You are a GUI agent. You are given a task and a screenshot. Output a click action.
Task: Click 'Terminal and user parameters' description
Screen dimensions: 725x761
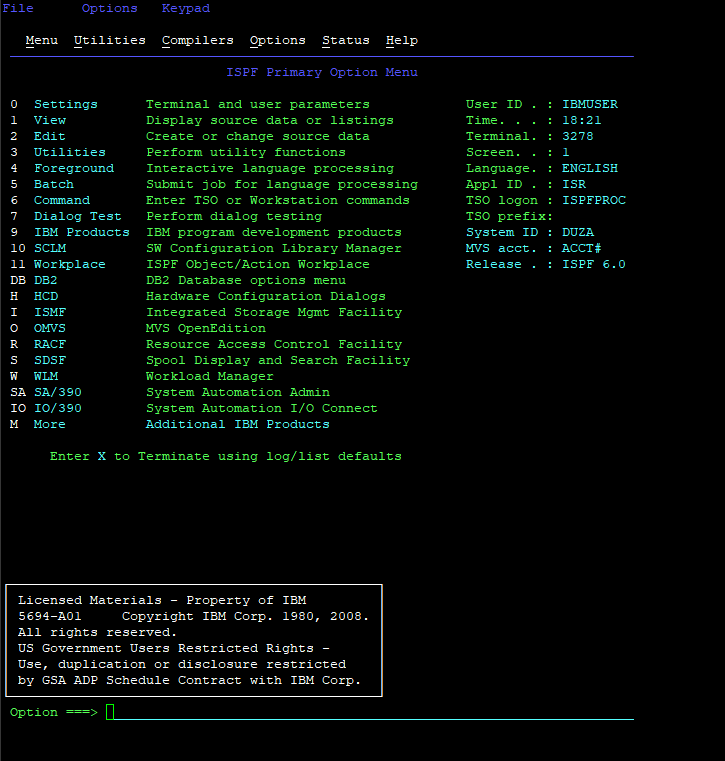(258, 104)
